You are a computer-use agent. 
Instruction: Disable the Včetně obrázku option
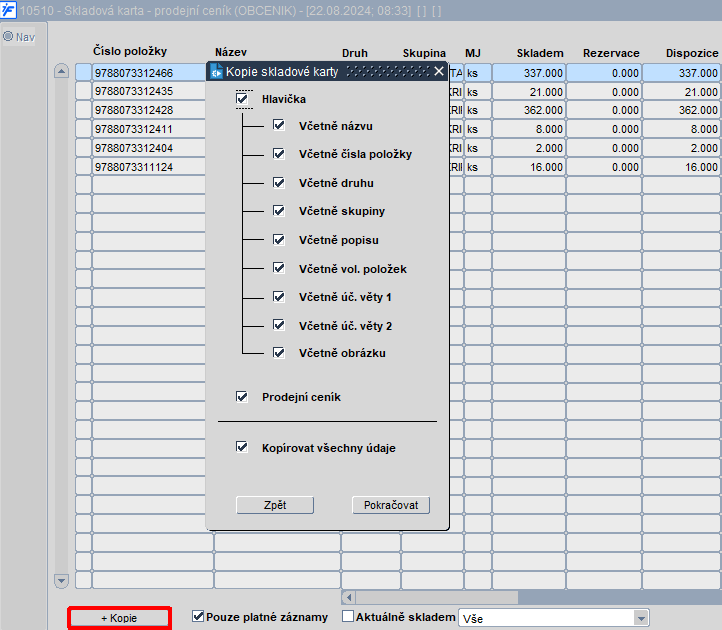pyautogui.click(x=279, y=353)
